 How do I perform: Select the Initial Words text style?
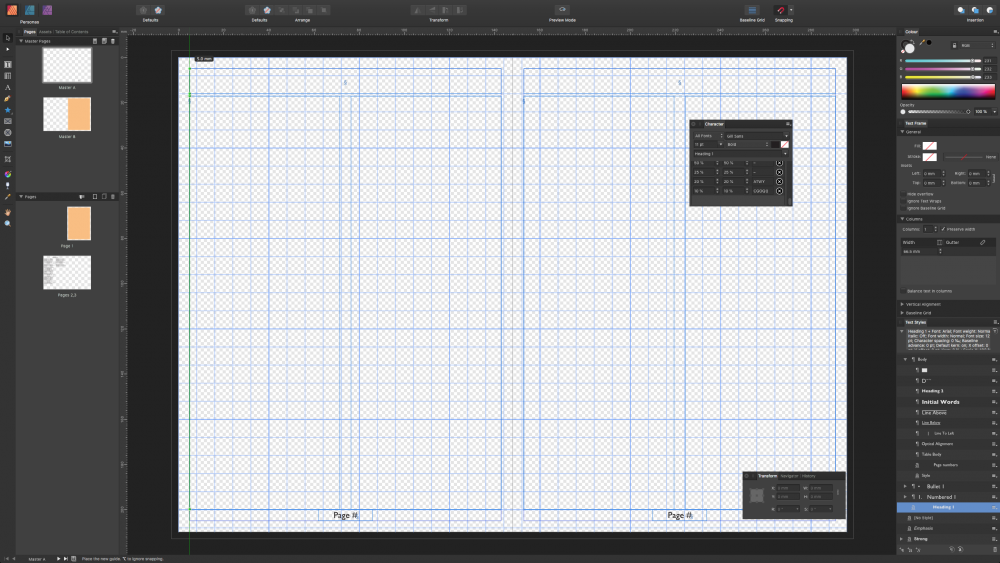(939, 402)
